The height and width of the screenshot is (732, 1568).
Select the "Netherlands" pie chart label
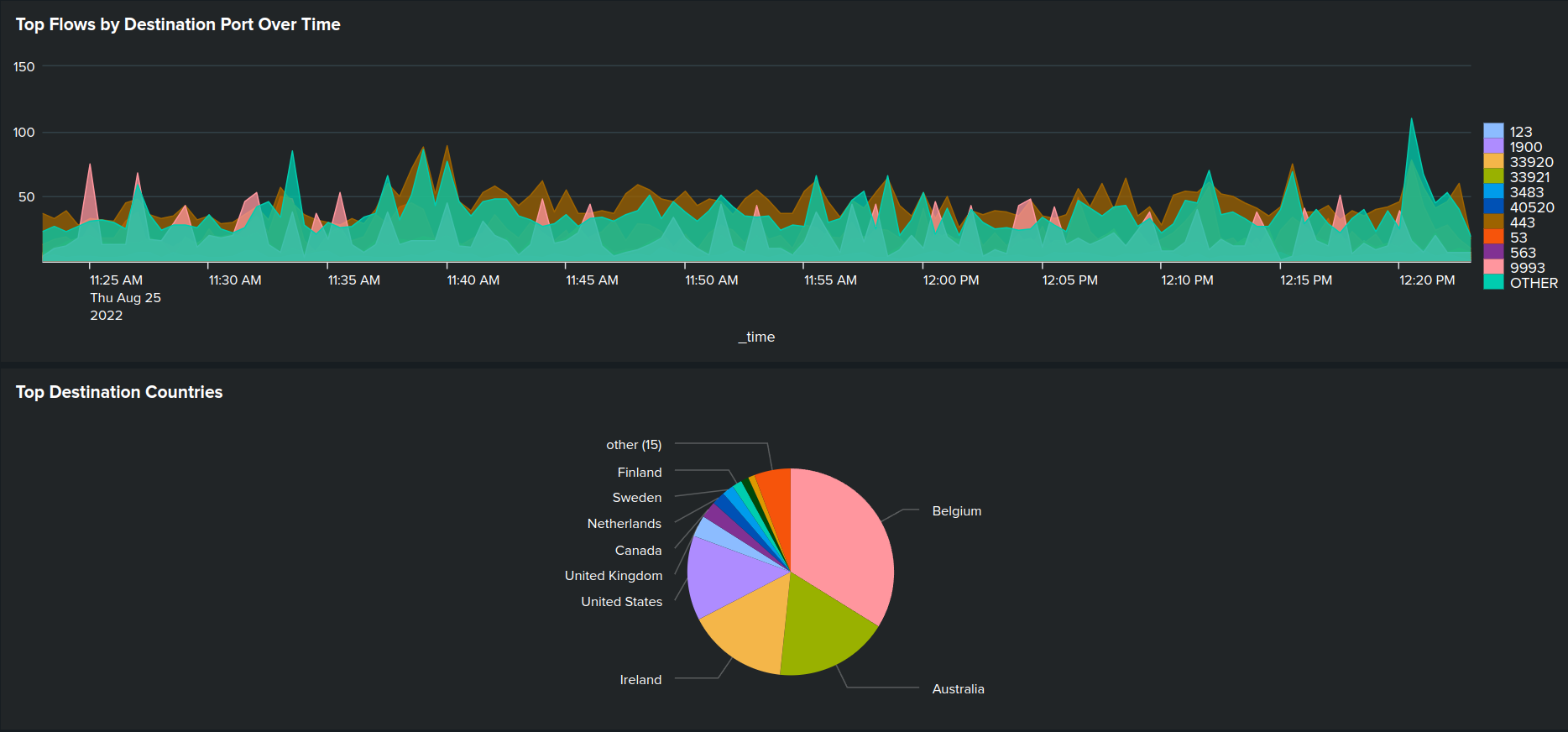(x=625, y=524)
